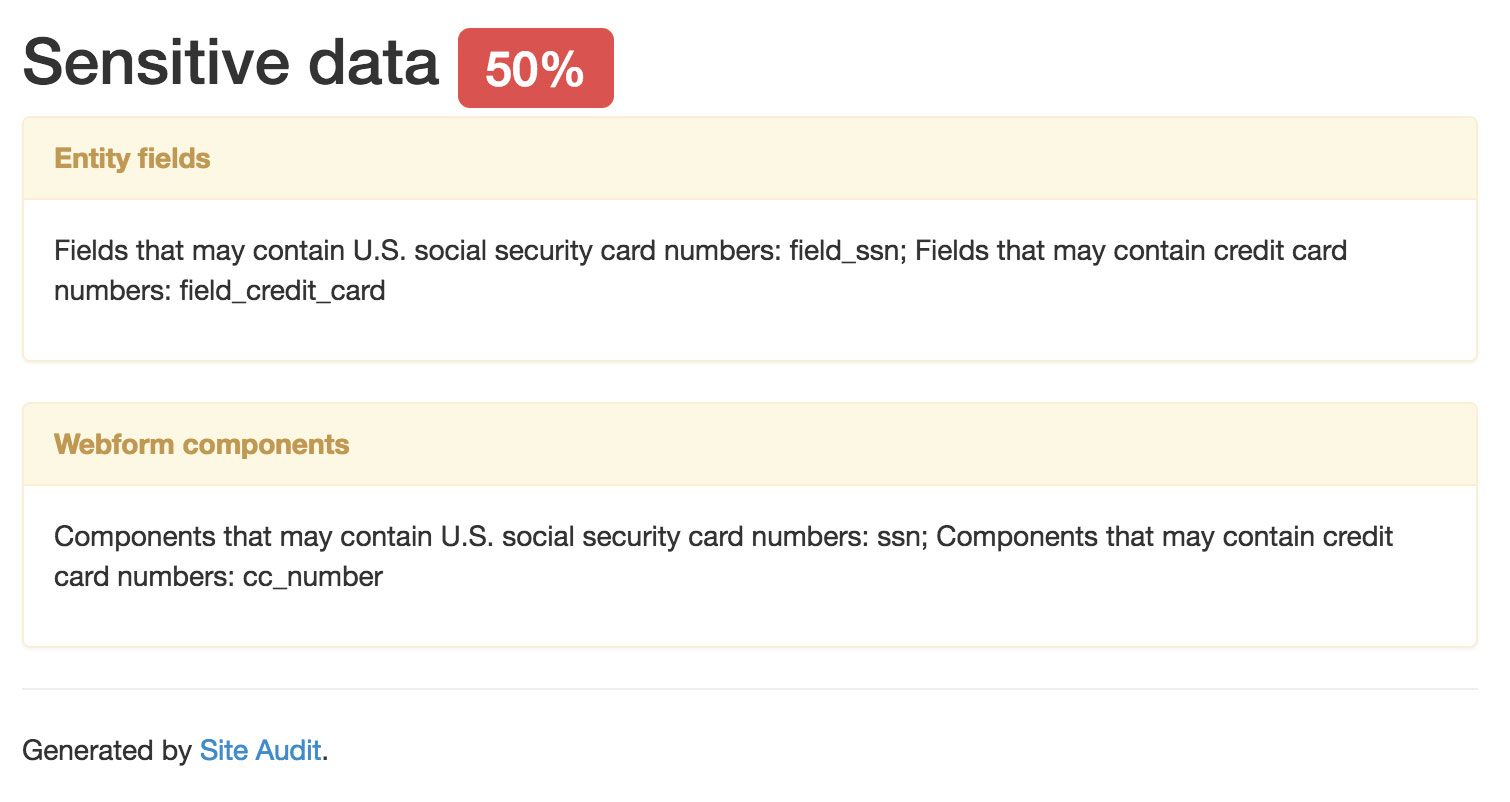This screenshot has height=802, width=1510.
Task: Click the Sensitive data page heading
Action: coord(231,63)
